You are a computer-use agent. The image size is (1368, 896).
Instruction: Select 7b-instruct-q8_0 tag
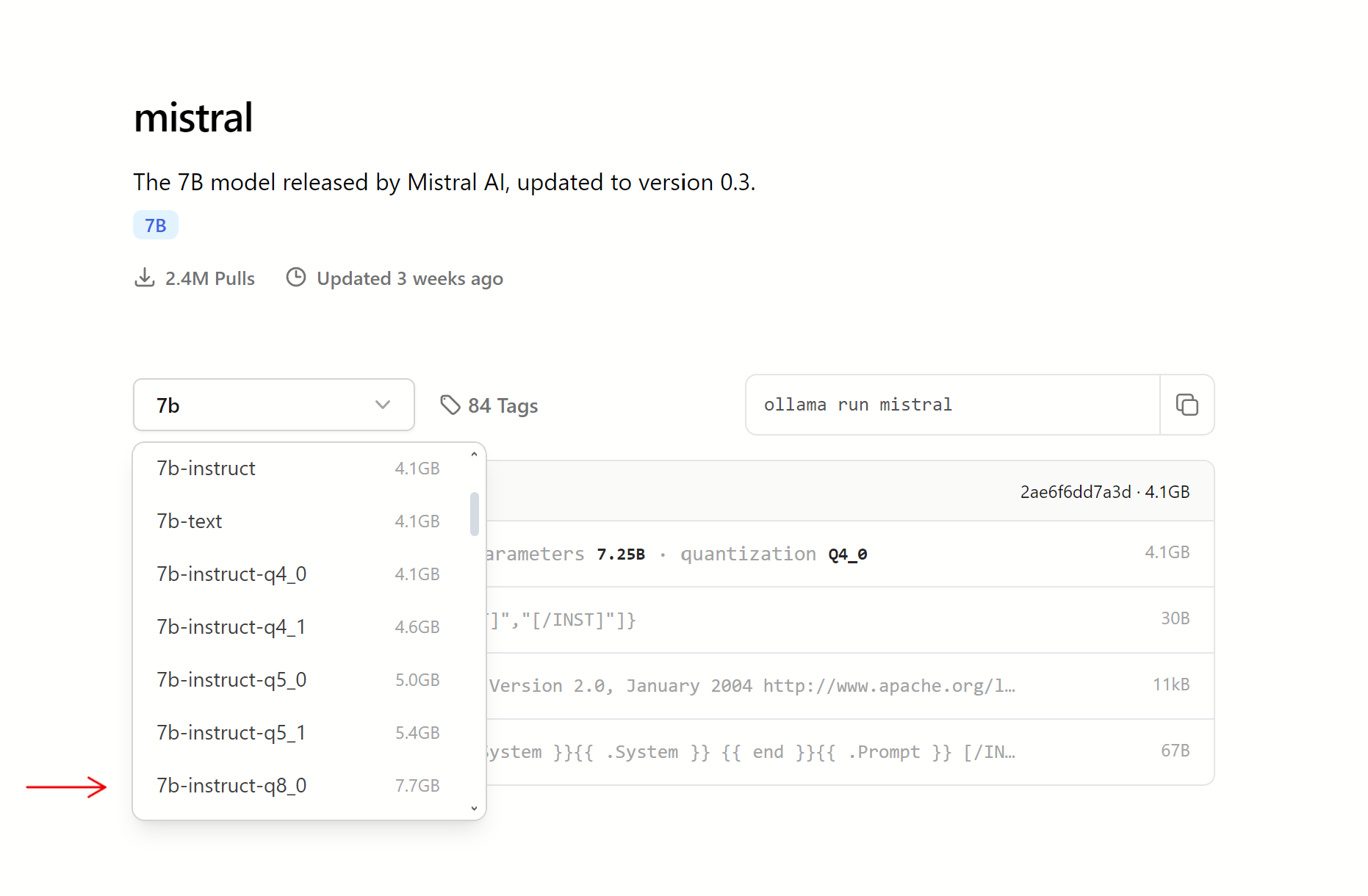click(x=299, y=786)
